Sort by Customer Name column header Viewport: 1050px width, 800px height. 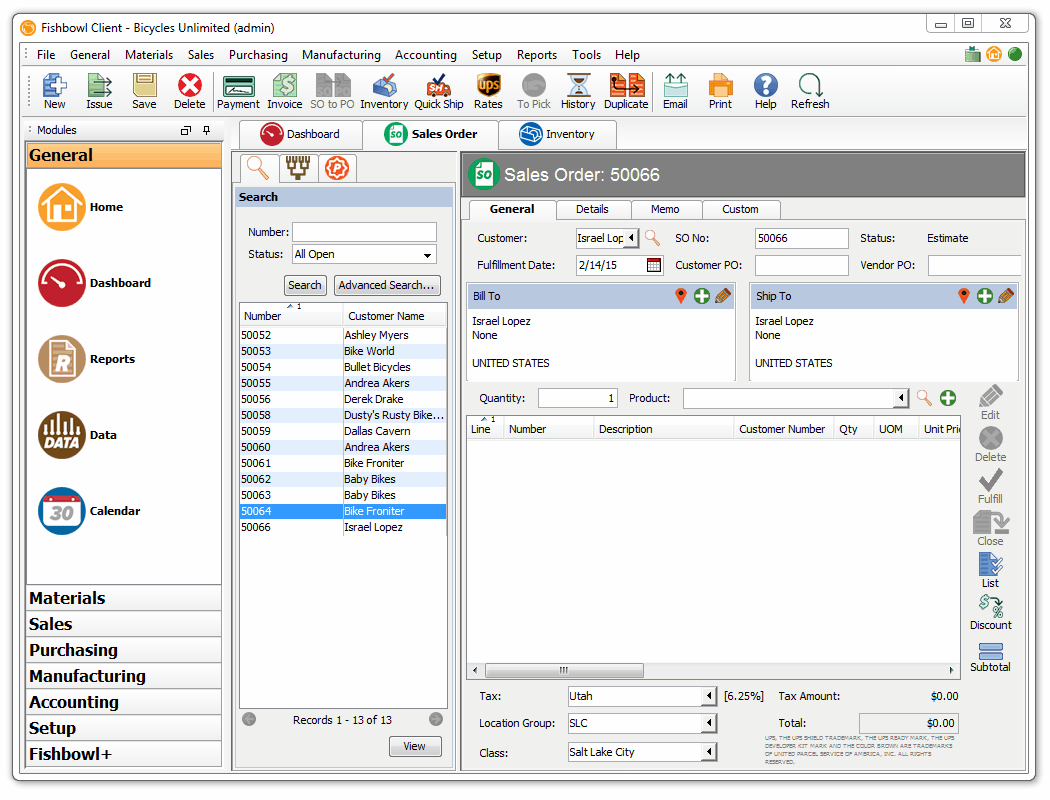(x=394, y=316)
